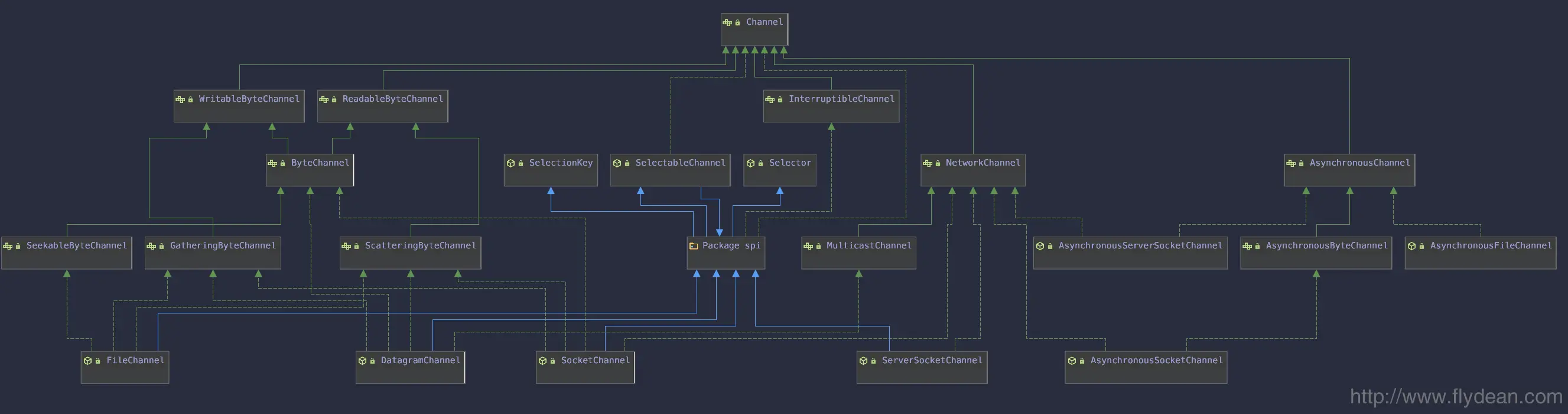
Task: Click the ByteChannel interface icon
Action: pyautogui.click(x=273, y=163)
